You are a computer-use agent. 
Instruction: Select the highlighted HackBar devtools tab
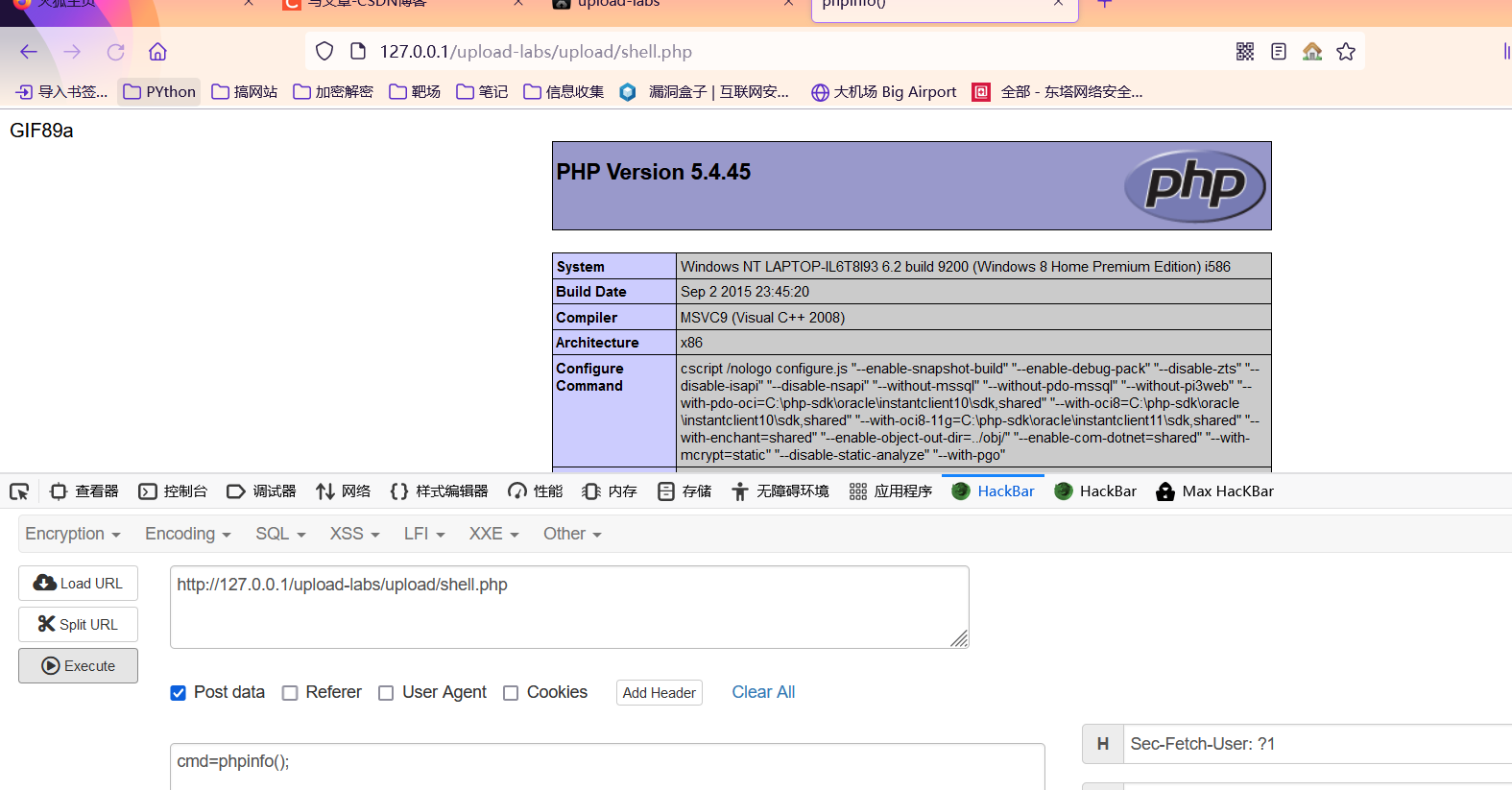[x=993, y=491]
